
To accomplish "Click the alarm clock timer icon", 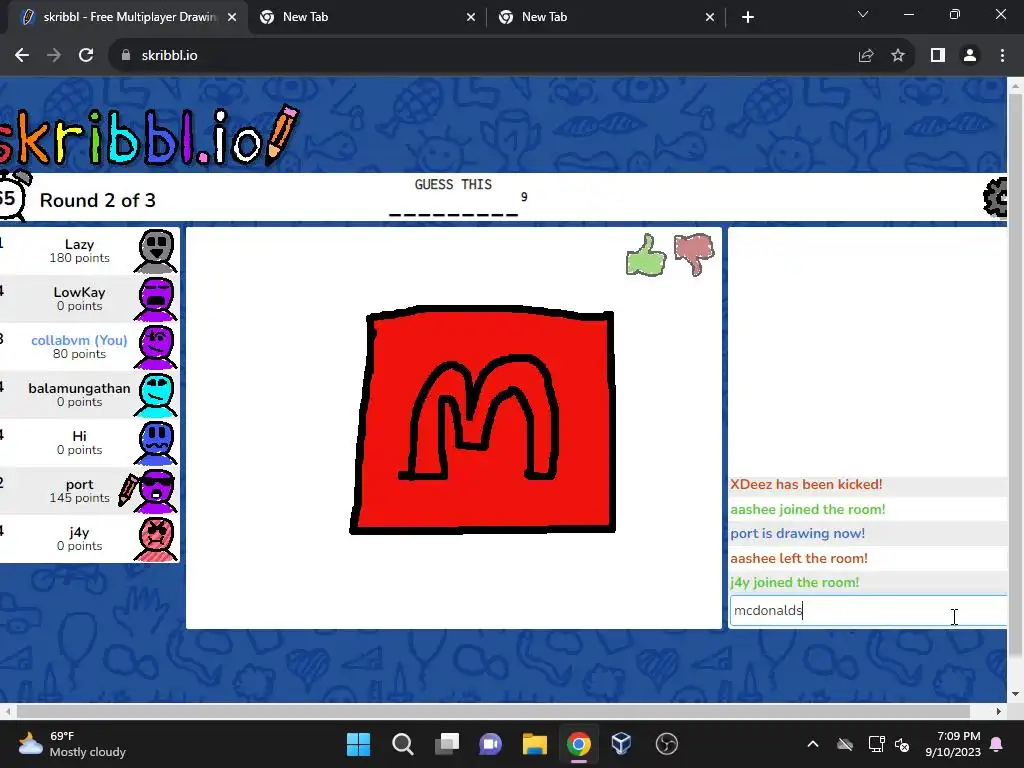I will [x=13, y=195].
